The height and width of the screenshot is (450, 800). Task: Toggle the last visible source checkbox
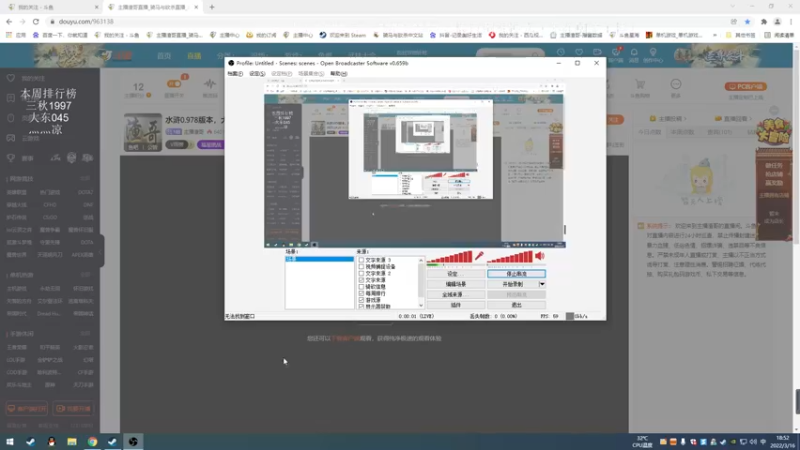[x=361, y=306]
